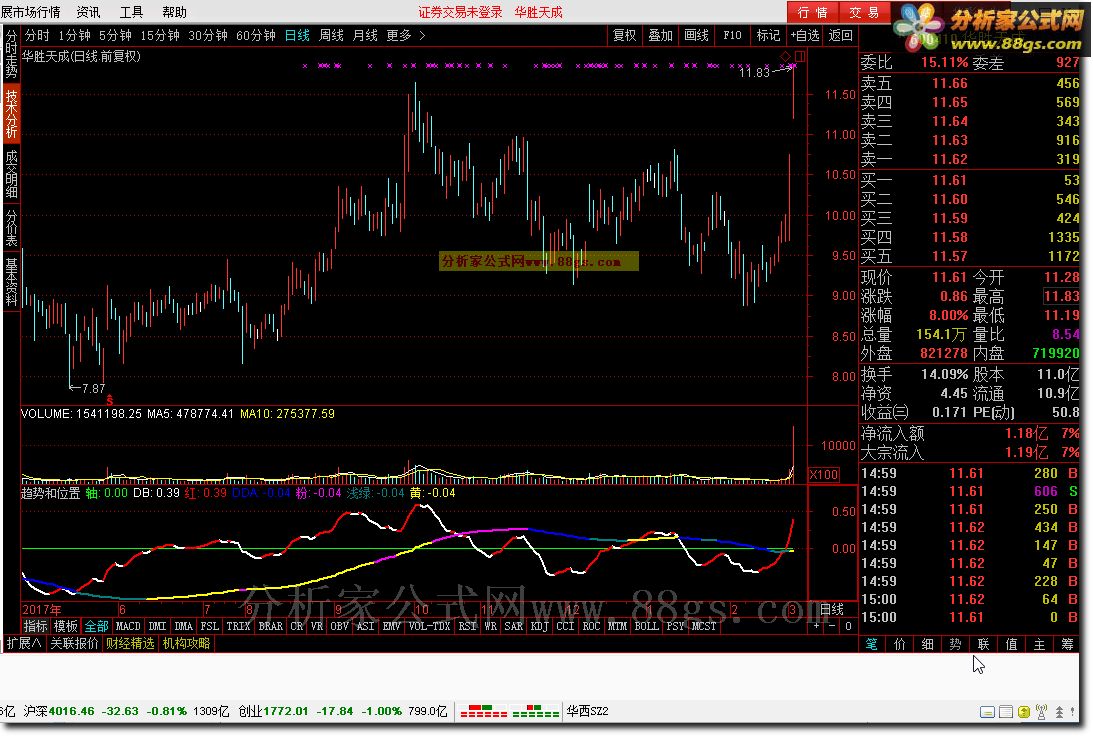Open the 关联报价 bottom tab
Screen dimensions: 1093x736
74,643
